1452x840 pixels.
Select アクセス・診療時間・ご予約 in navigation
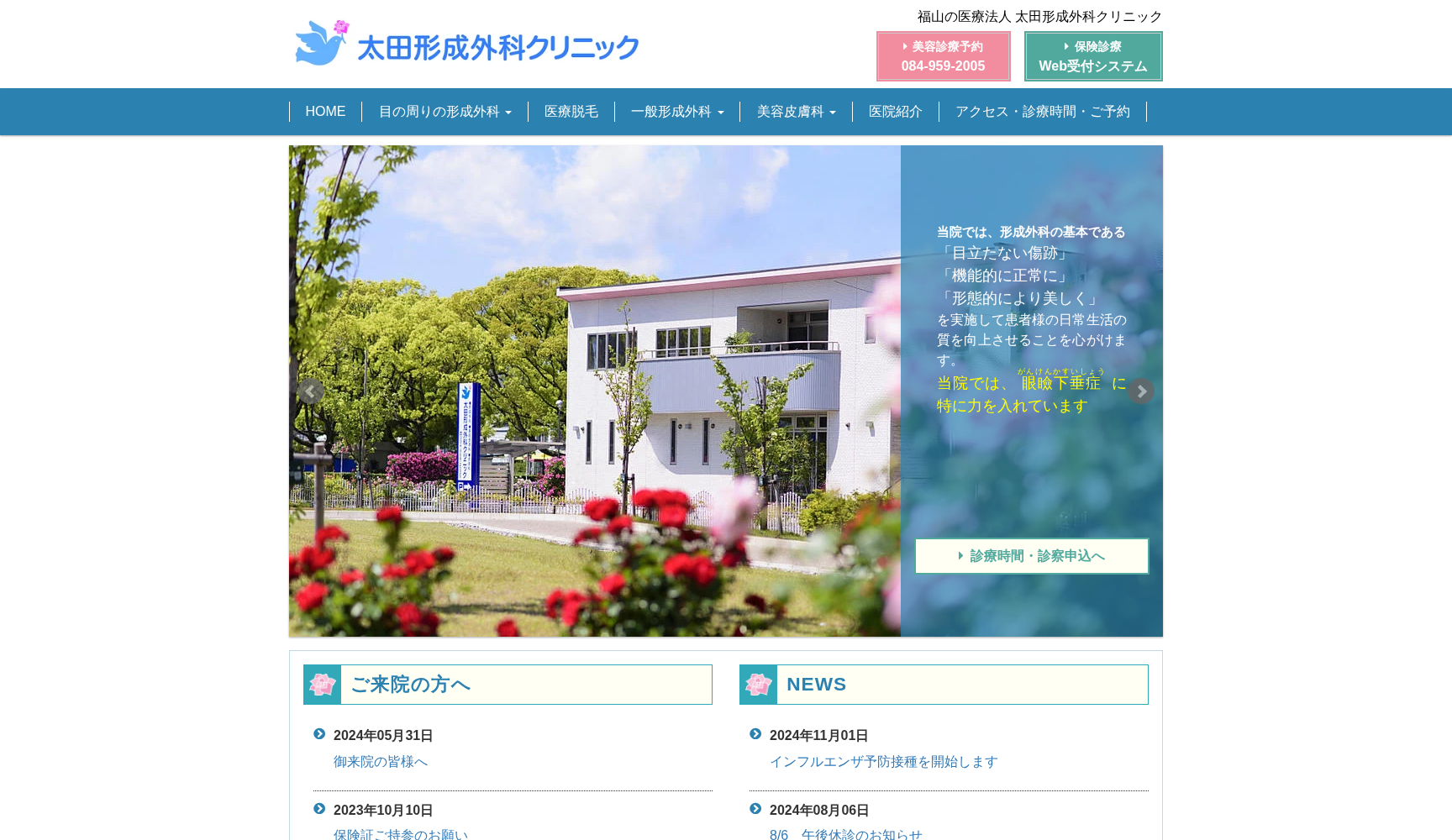[1042, 112]
